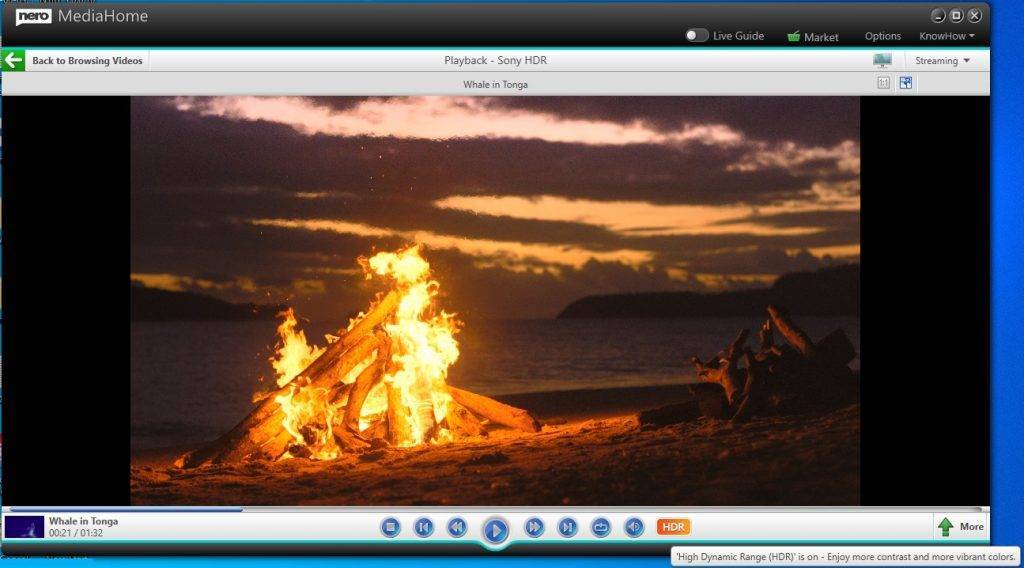Select the fit-to-window view icon

point(906,83)
